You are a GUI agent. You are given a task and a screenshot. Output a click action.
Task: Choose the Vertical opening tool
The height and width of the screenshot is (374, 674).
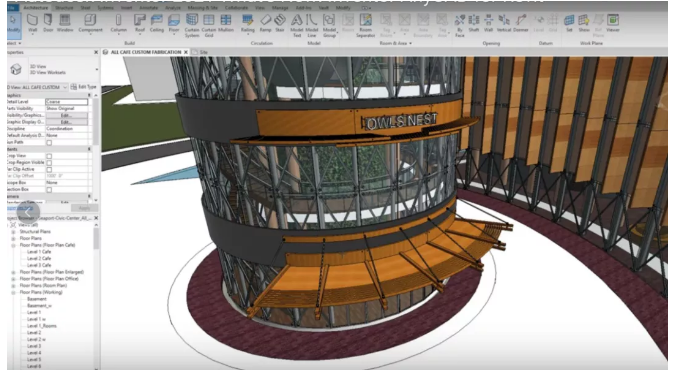tap(504, 24)
